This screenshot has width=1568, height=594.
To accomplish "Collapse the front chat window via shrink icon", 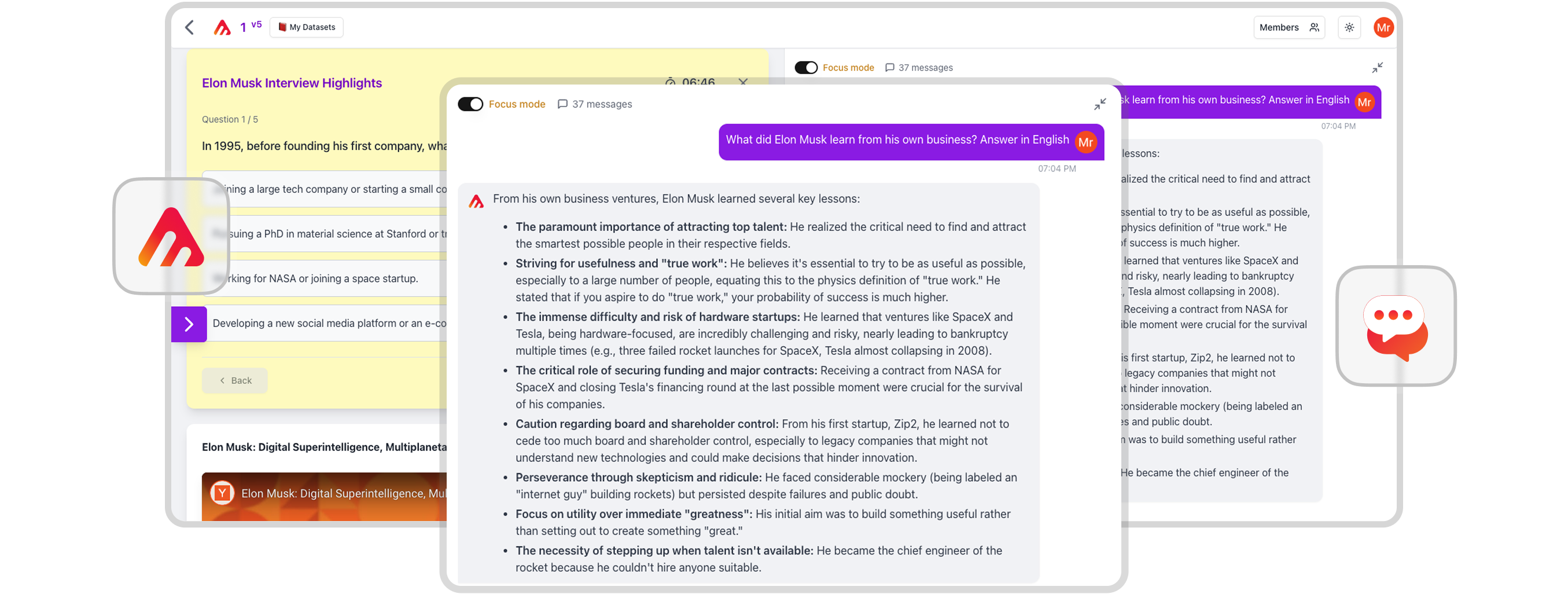I will 1099,104.
